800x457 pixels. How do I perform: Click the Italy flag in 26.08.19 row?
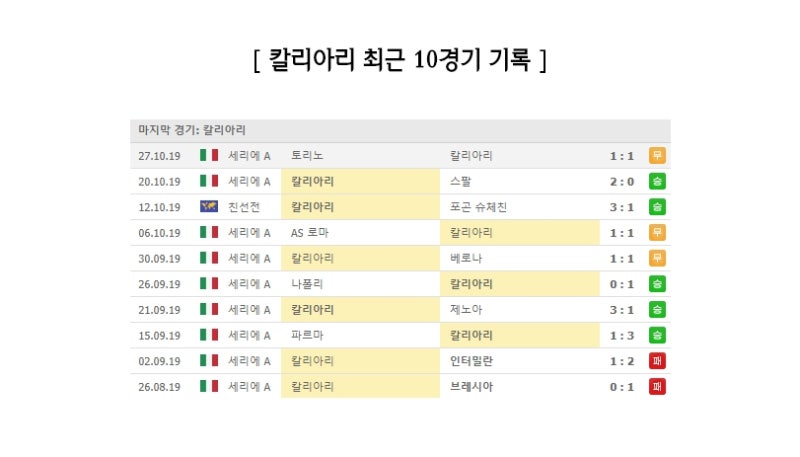click(209, 386)
